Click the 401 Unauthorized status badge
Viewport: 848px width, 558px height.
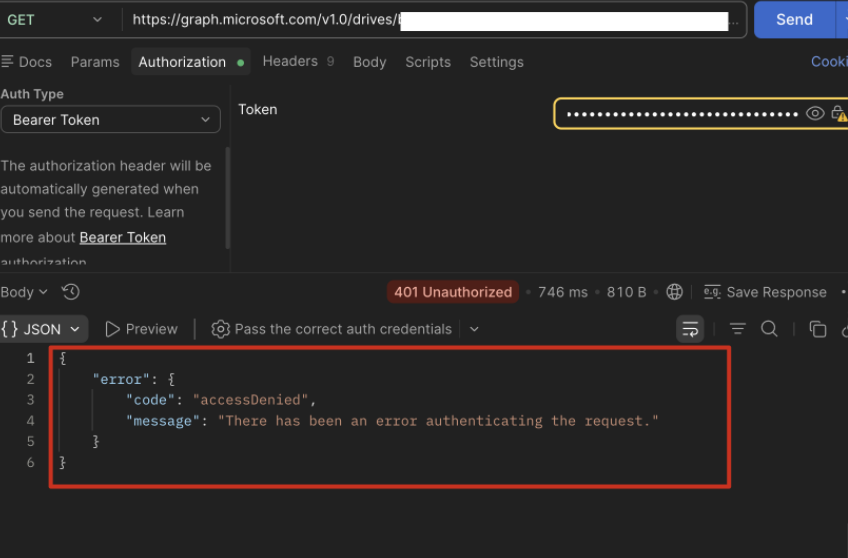tap(453, 292)
